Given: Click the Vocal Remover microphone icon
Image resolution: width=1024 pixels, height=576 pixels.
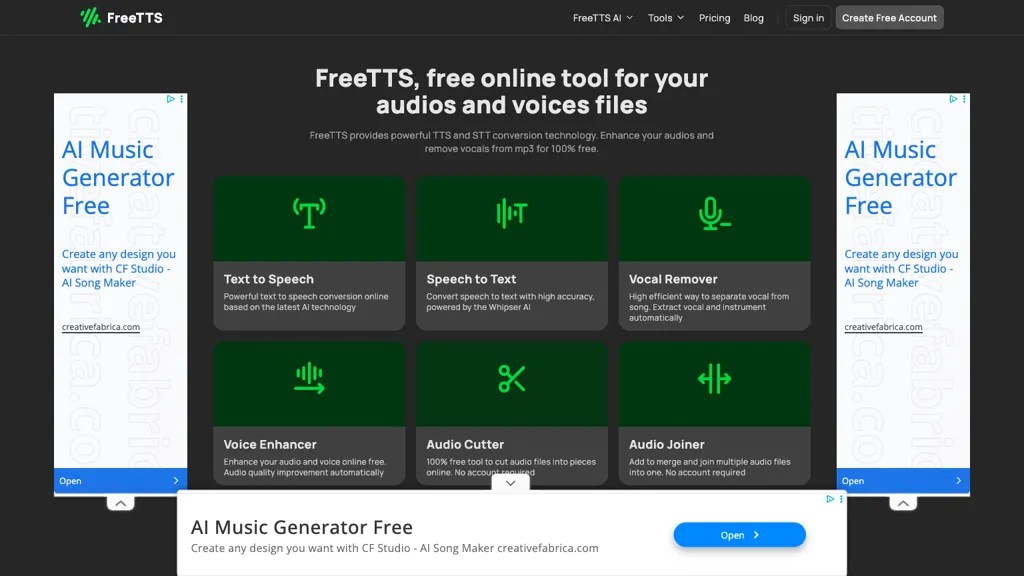Looking at the screenshot, I should click(714, 214).
